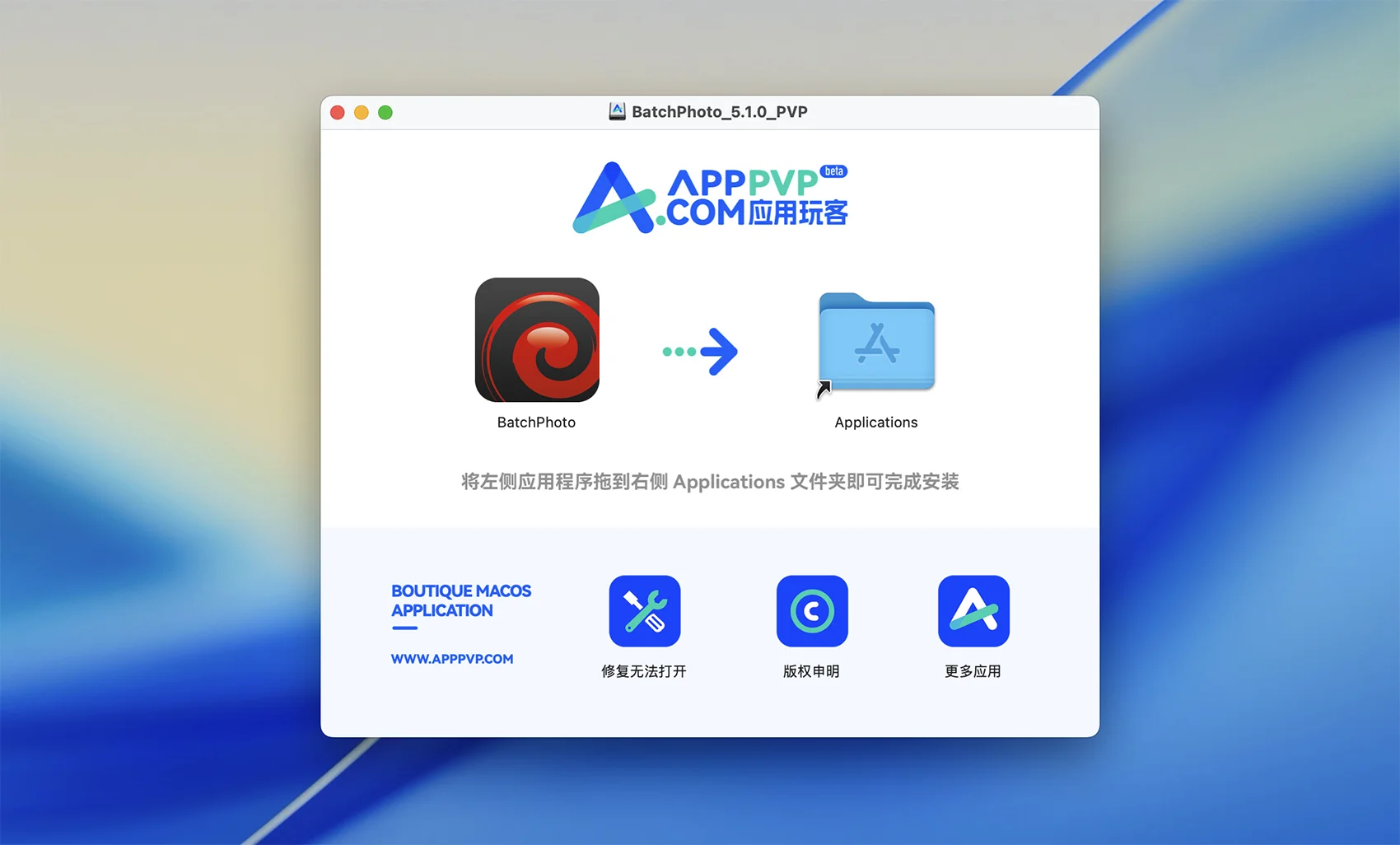Open the wrench and screwdriver repair icon
Image resolution: width=1400 pixels, height=845 pixels.
[x=644, y=611]
